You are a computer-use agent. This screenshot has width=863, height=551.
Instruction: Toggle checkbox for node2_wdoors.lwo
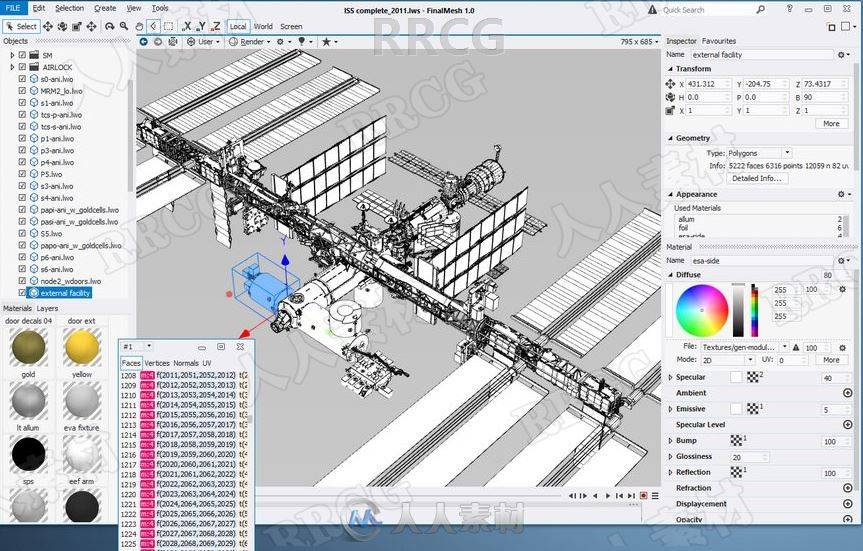[23, 281]
